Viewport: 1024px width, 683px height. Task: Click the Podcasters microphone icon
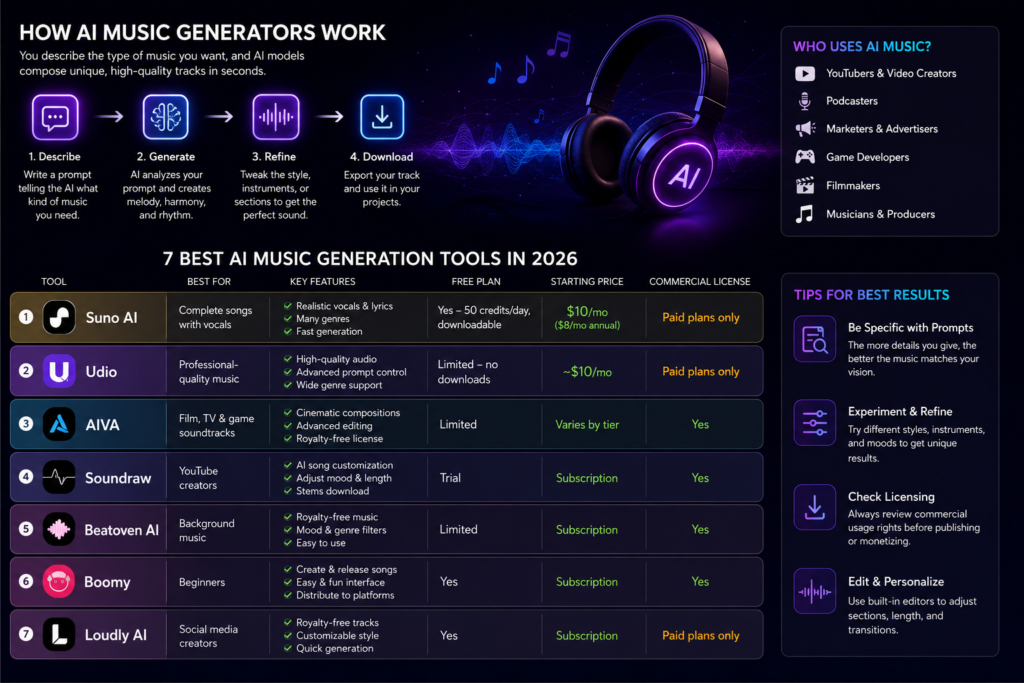click(x=805, y=101)
